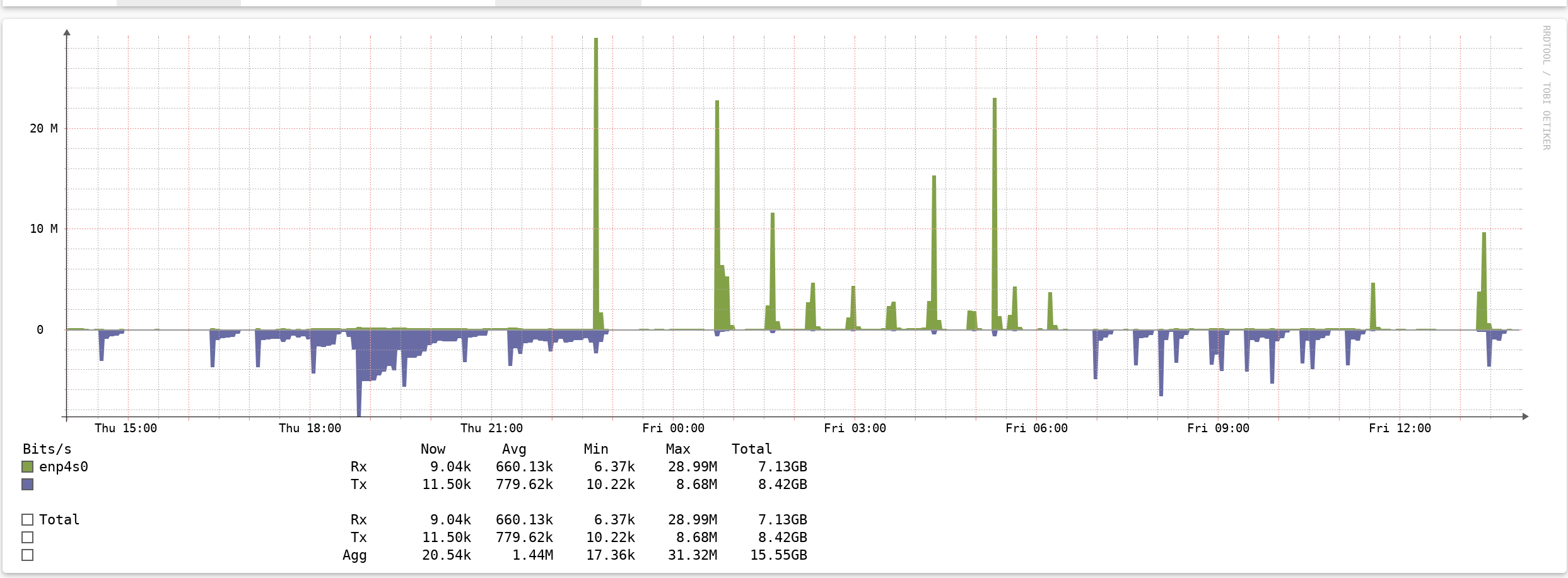Click the empty box beside Agg row

[27, 555]
